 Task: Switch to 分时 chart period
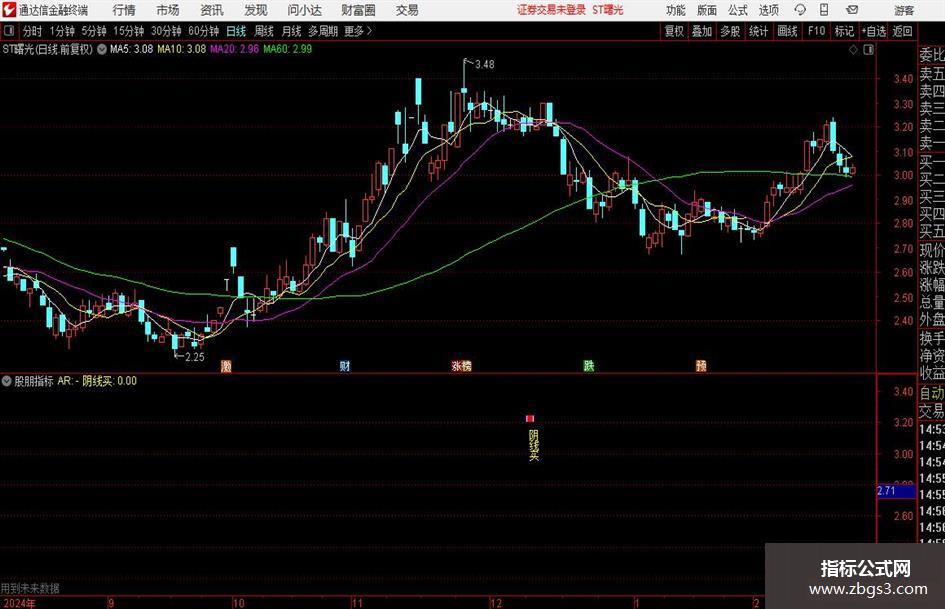coord(33,31)
